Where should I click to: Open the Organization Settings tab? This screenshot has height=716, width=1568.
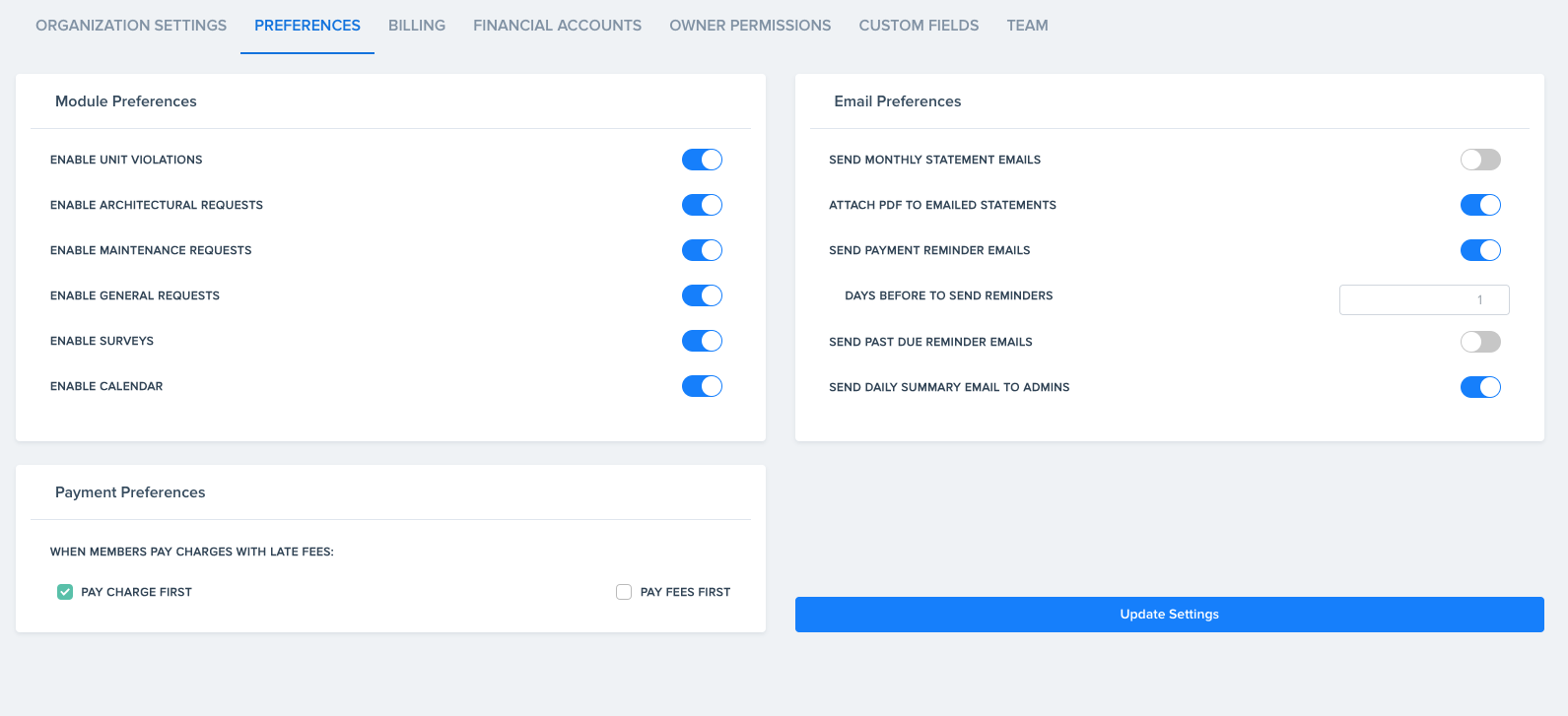pos(131,26)
